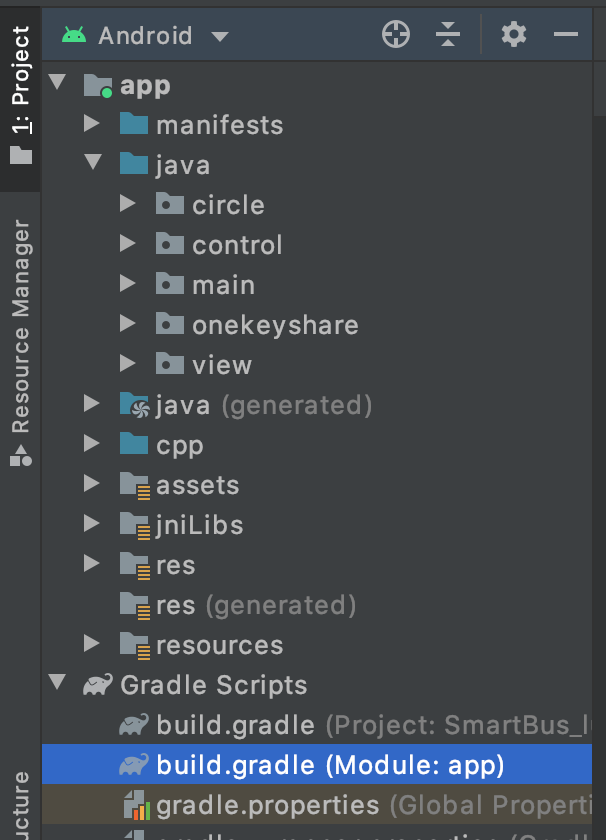Expand the onekeyshare package
Image resolution: width=606 pixels, height=840 pixels.
click(127, 325)
